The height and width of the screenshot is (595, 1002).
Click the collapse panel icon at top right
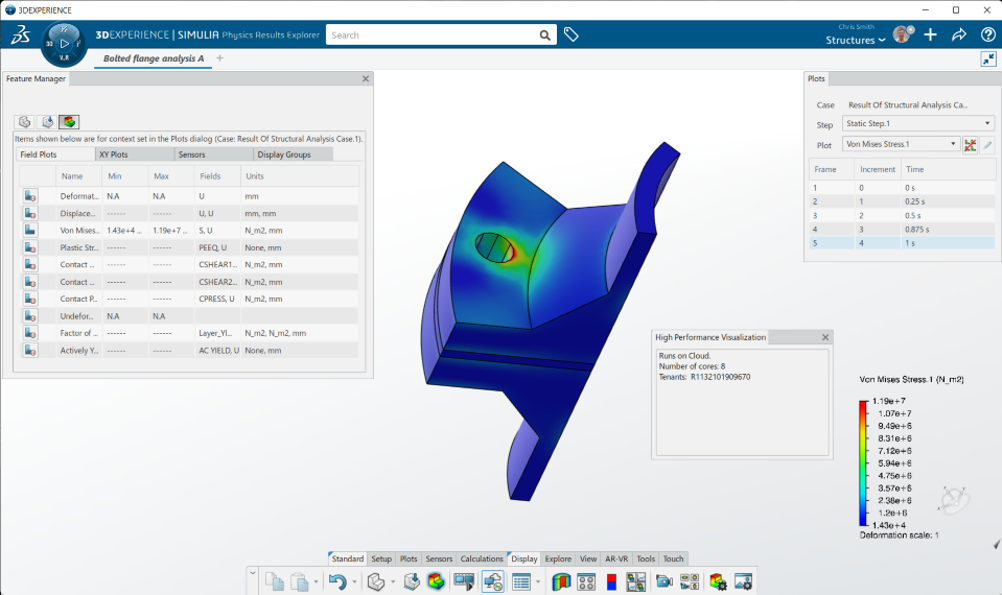989,59
